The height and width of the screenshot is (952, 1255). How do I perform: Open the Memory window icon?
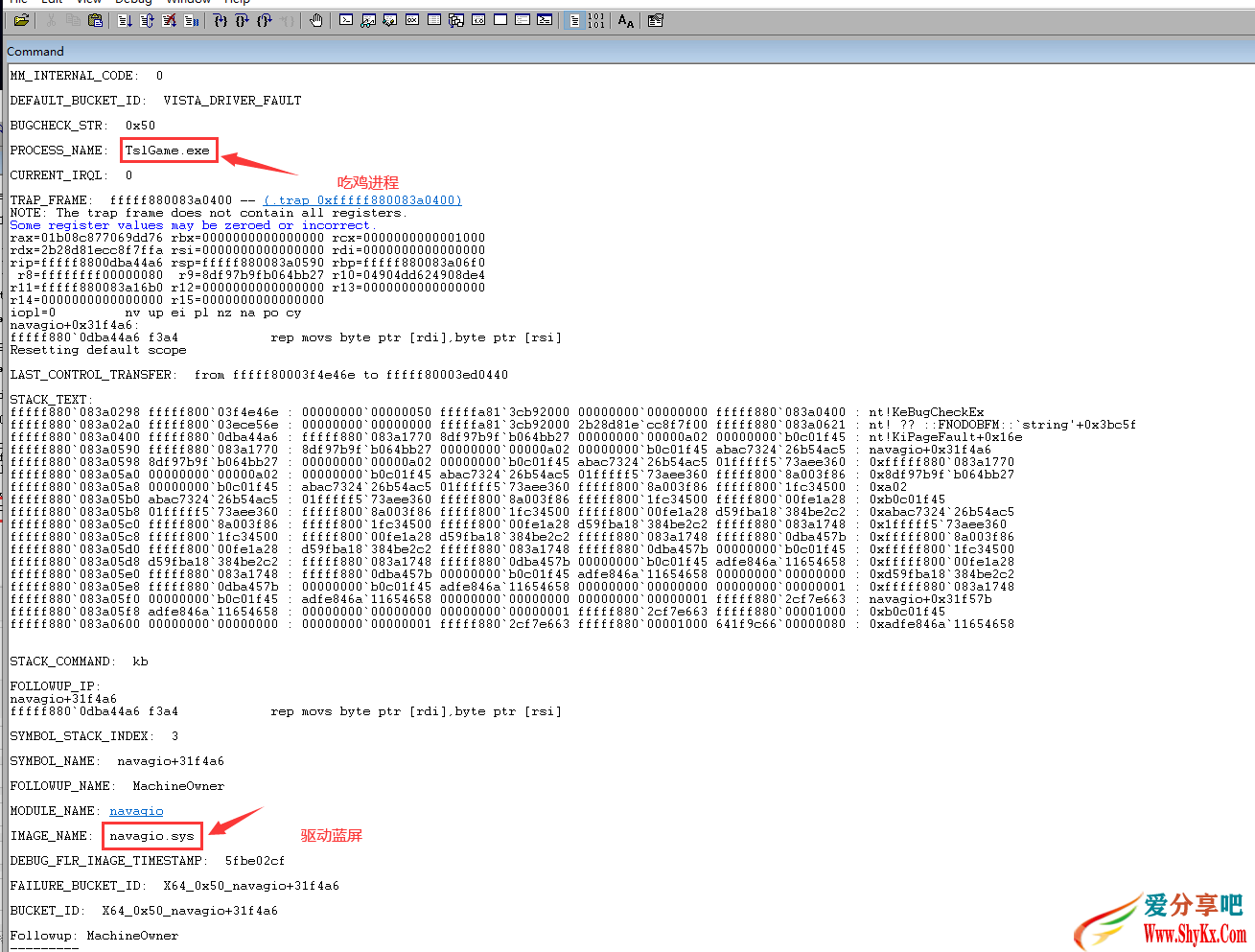click(433, 20)
